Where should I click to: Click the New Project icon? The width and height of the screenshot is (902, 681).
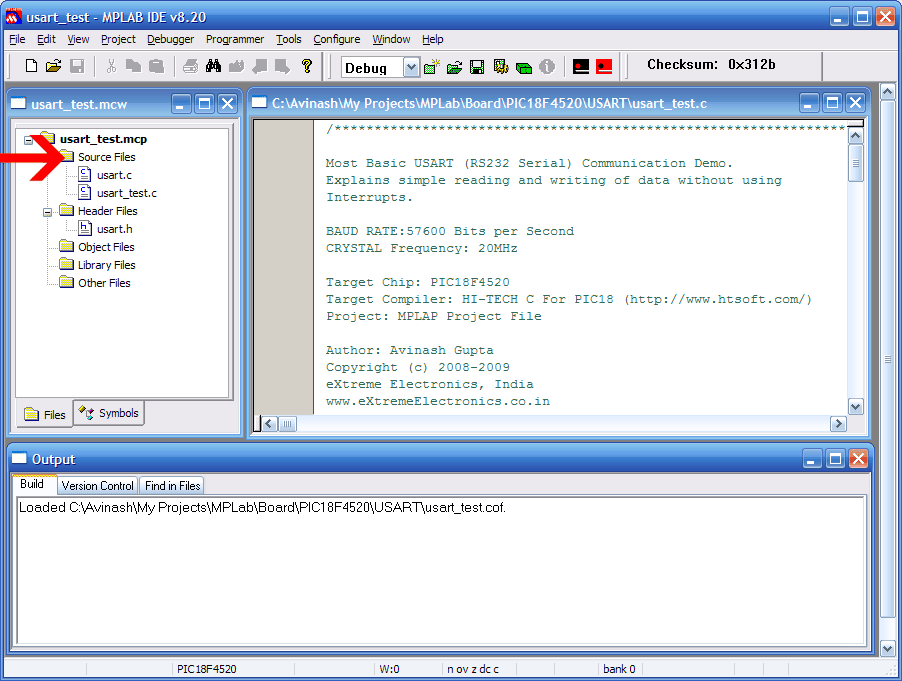click(431, 67)
